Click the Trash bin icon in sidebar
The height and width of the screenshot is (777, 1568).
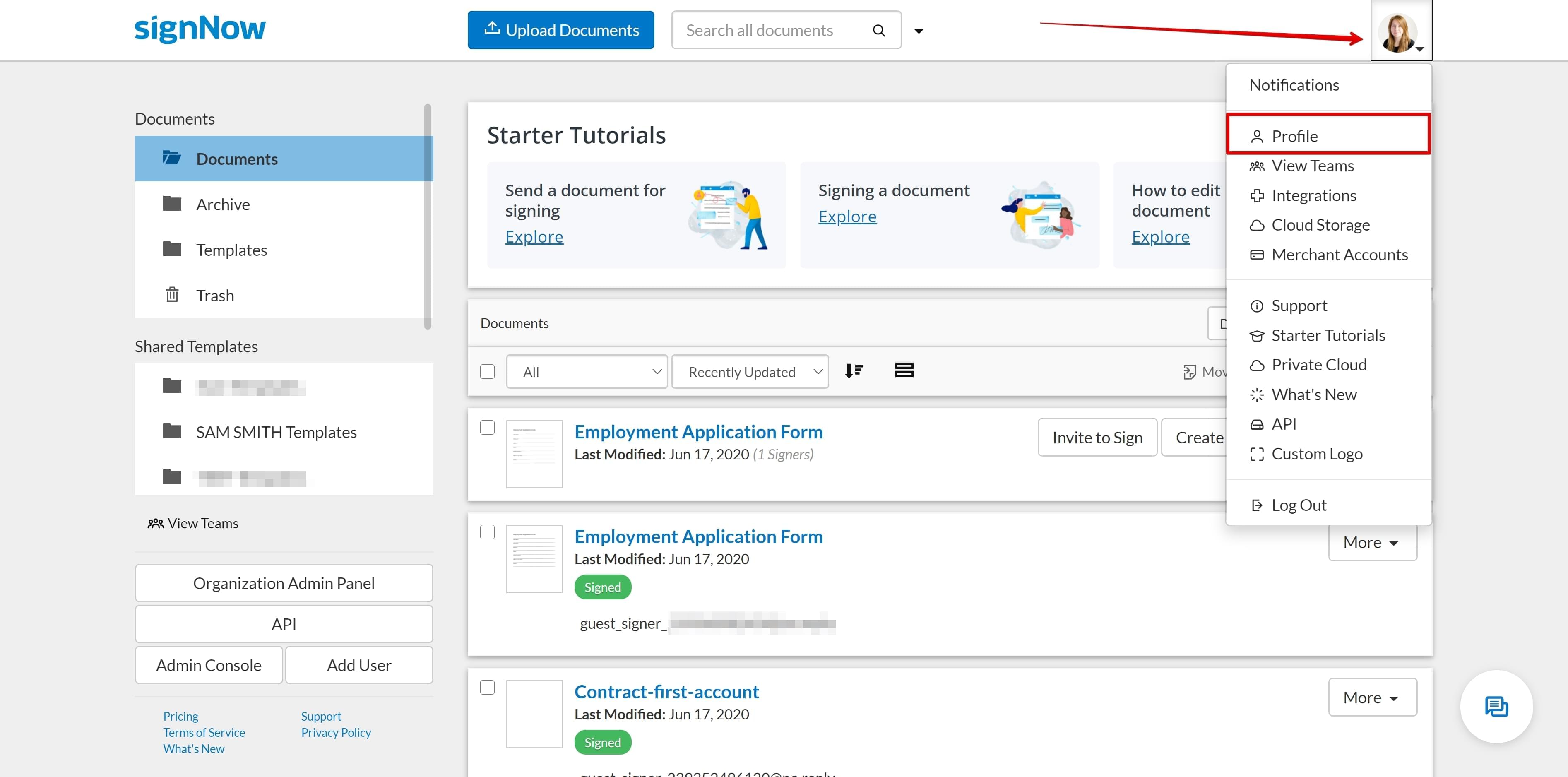(x=172, y=295)
